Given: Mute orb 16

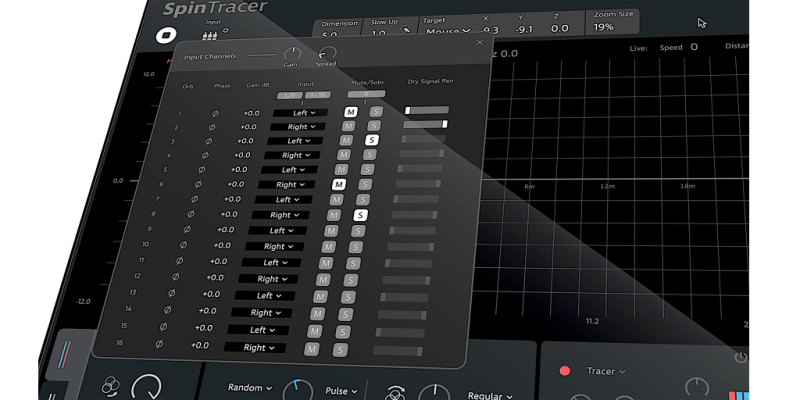Looking at the screenshot, I should pyautogui.click(x=312, y=349).
